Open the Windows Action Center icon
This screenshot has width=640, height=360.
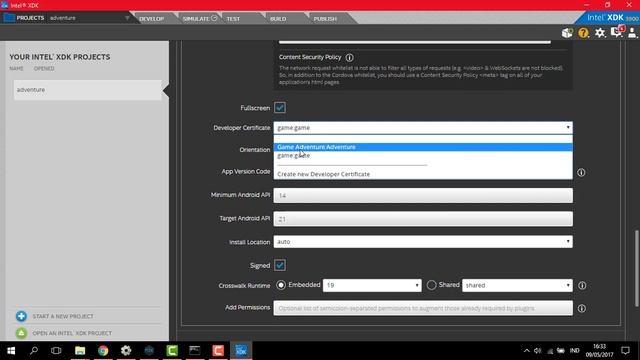point(625,351)
